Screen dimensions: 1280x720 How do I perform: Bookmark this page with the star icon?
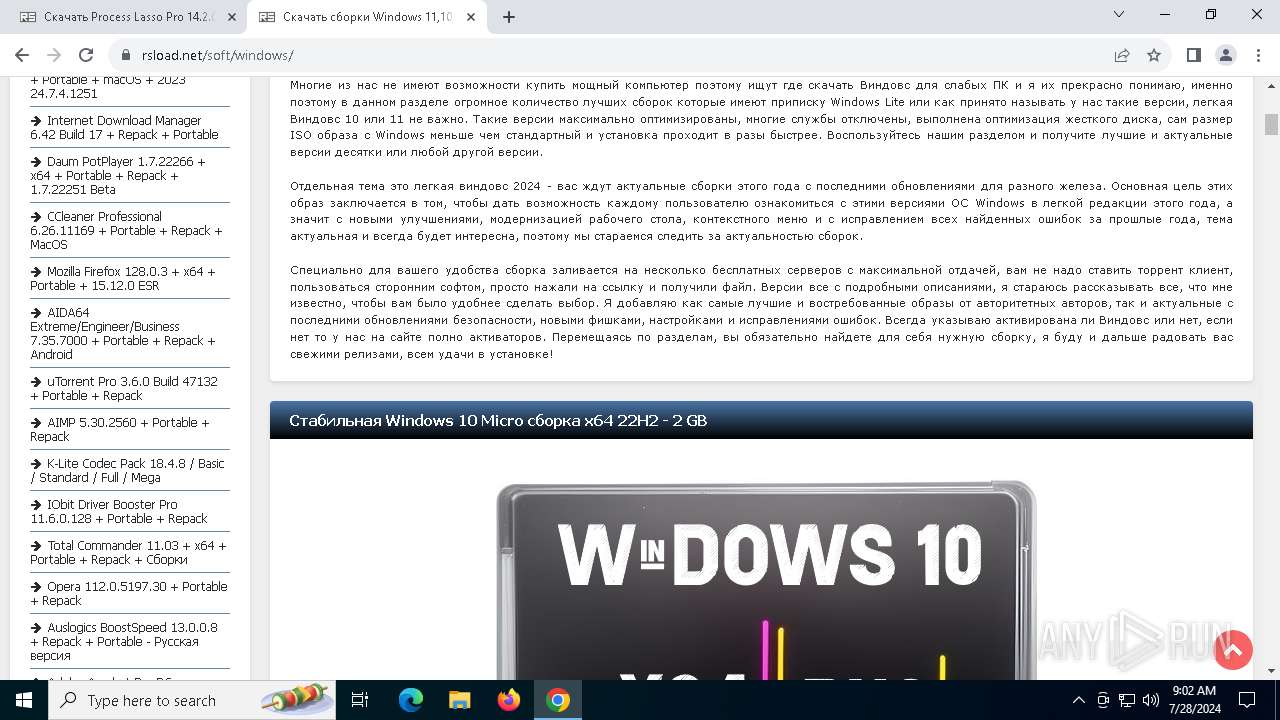click(x=1154, y=55)
